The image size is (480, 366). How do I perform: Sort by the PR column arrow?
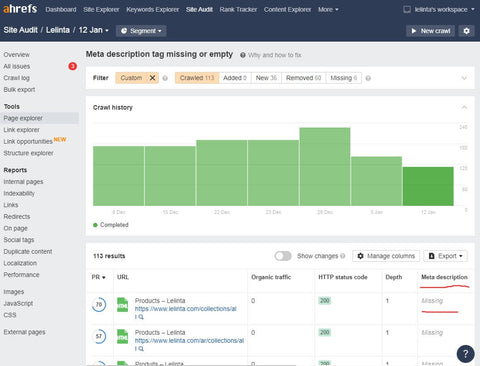(x=104, y=277)
